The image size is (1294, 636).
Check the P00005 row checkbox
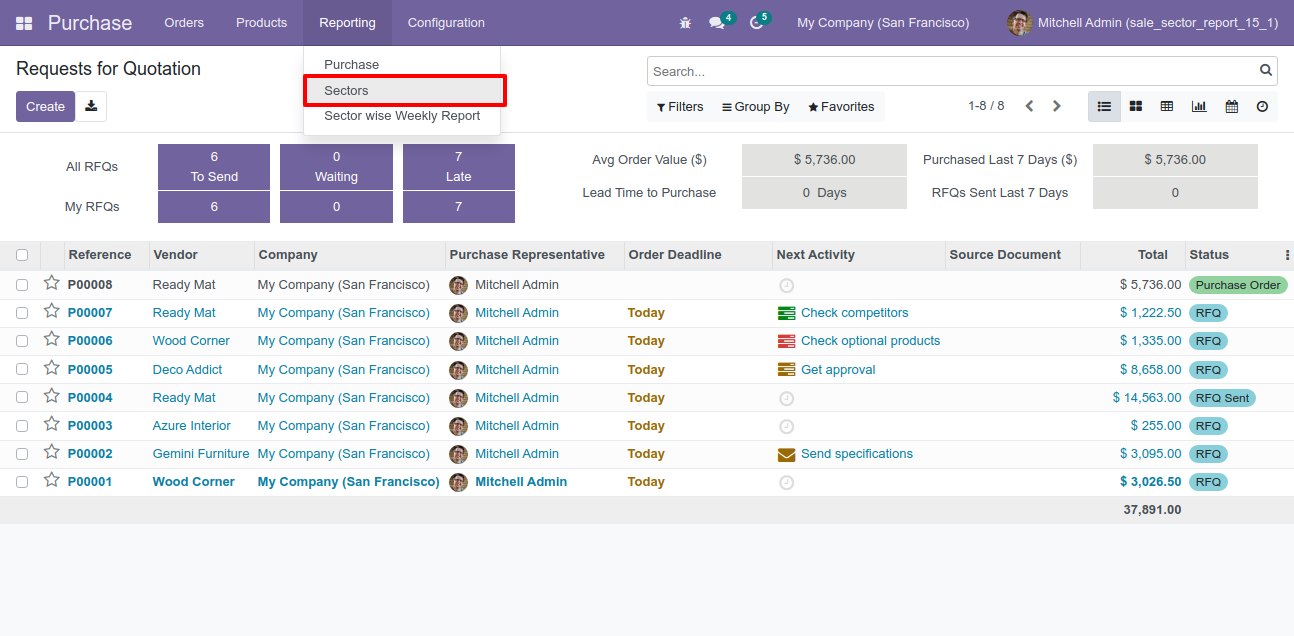[x=22, y=370]
